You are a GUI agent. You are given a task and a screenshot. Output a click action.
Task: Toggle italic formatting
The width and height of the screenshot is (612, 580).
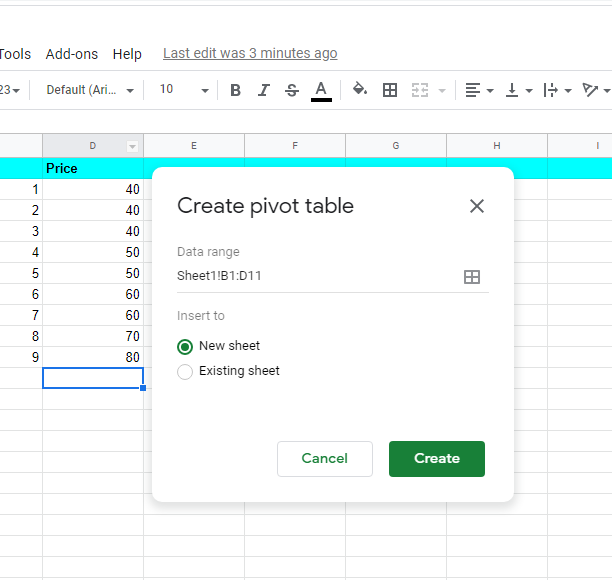264,90
